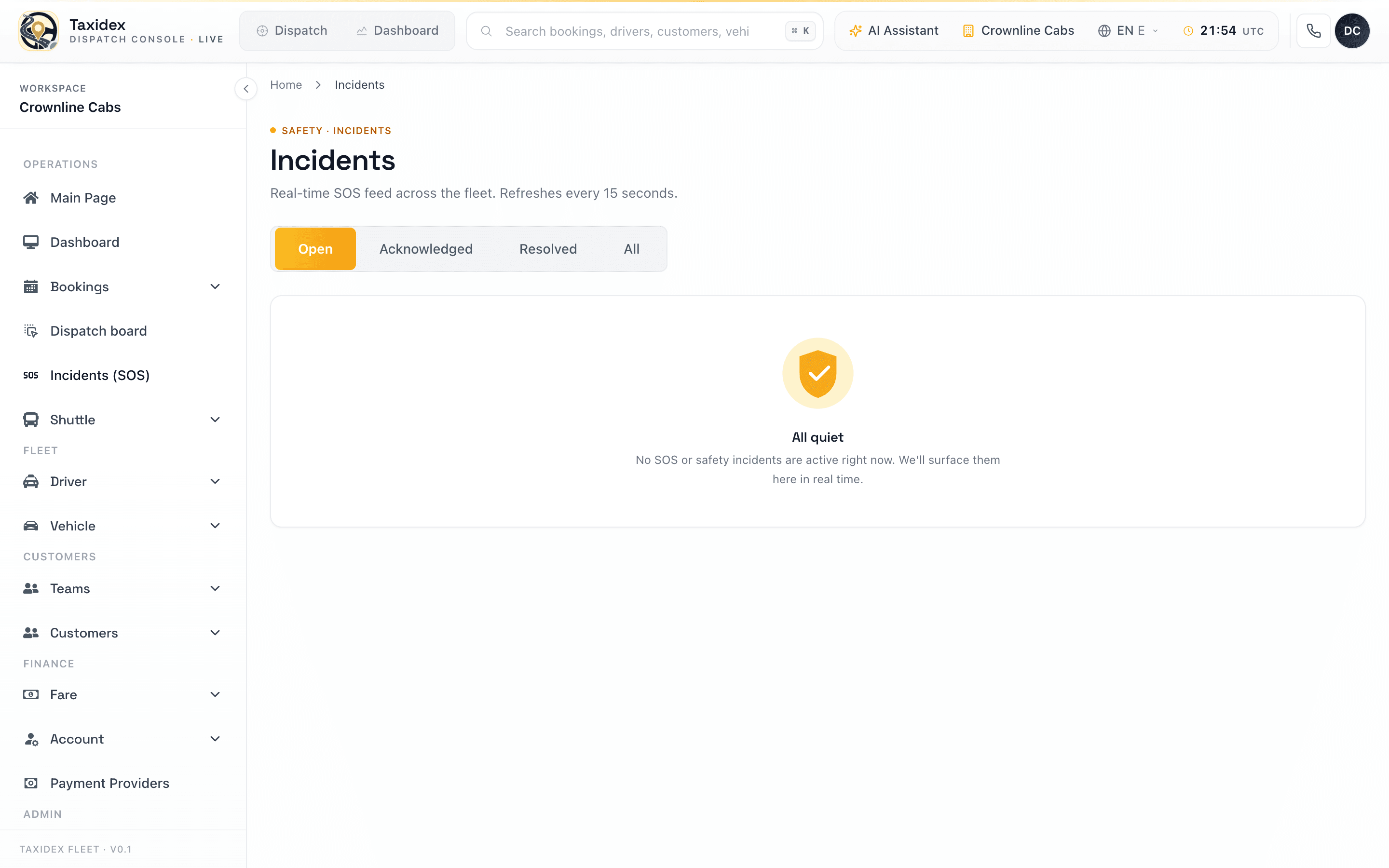Open Payment Providers in sidebar
The image size is (1389, 868).
point(123,784)
